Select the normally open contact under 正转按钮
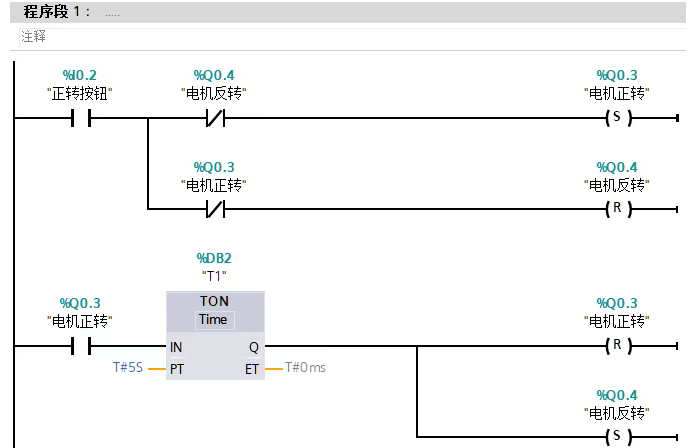Viewport: 691px width, 448px height. tap(80, 118)
